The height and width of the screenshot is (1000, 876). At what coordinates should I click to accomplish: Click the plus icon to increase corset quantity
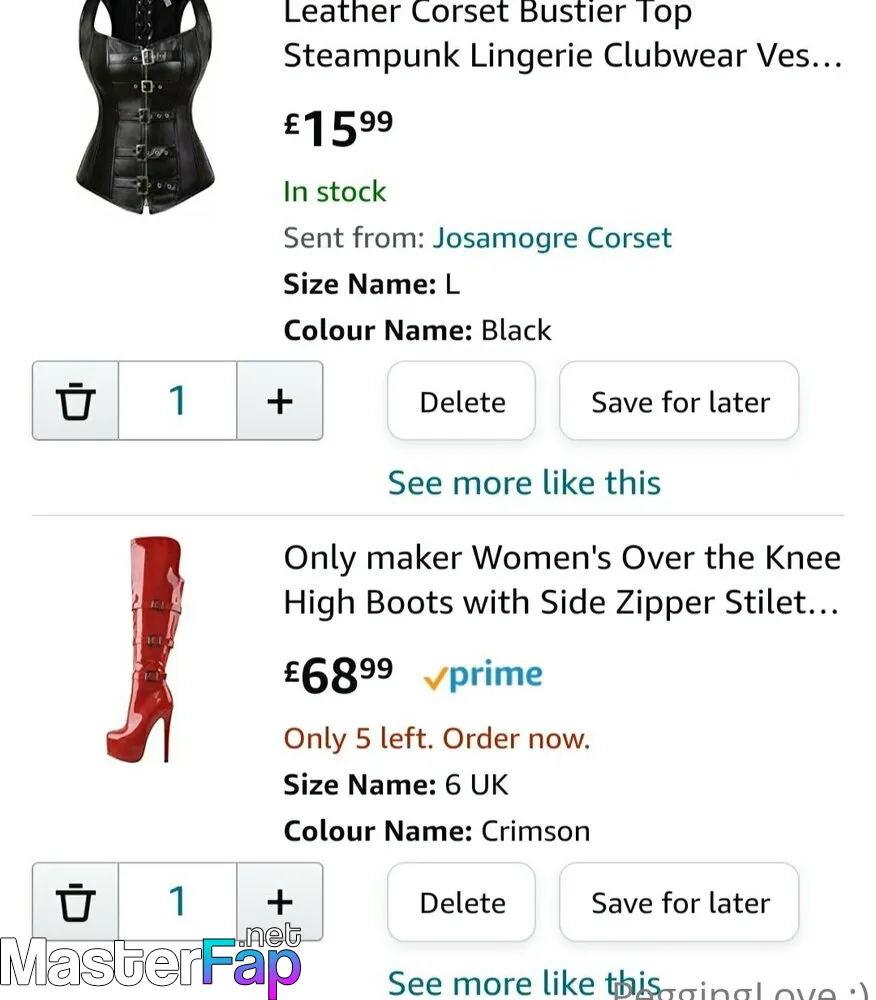(280, 401)
